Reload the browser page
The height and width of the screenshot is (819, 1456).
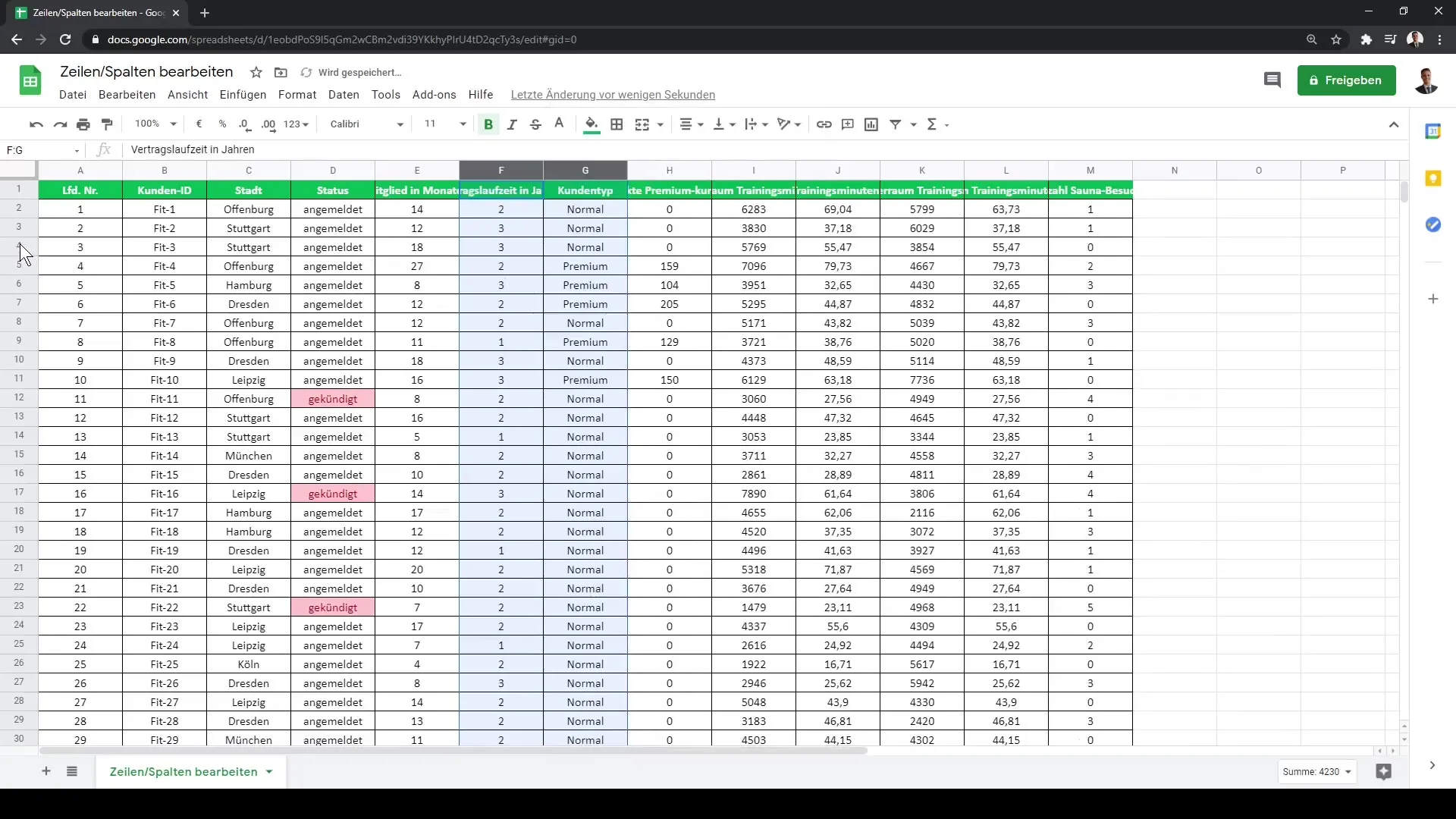tap(65, 39)
